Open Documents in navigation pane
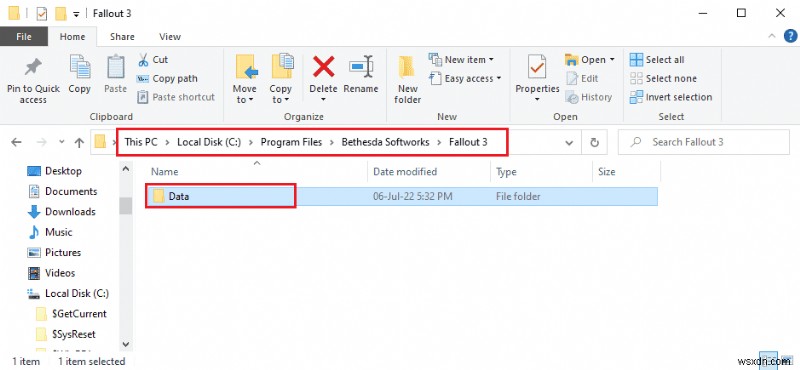This screenshot has width=800, height=370. (x=62, y=191)
